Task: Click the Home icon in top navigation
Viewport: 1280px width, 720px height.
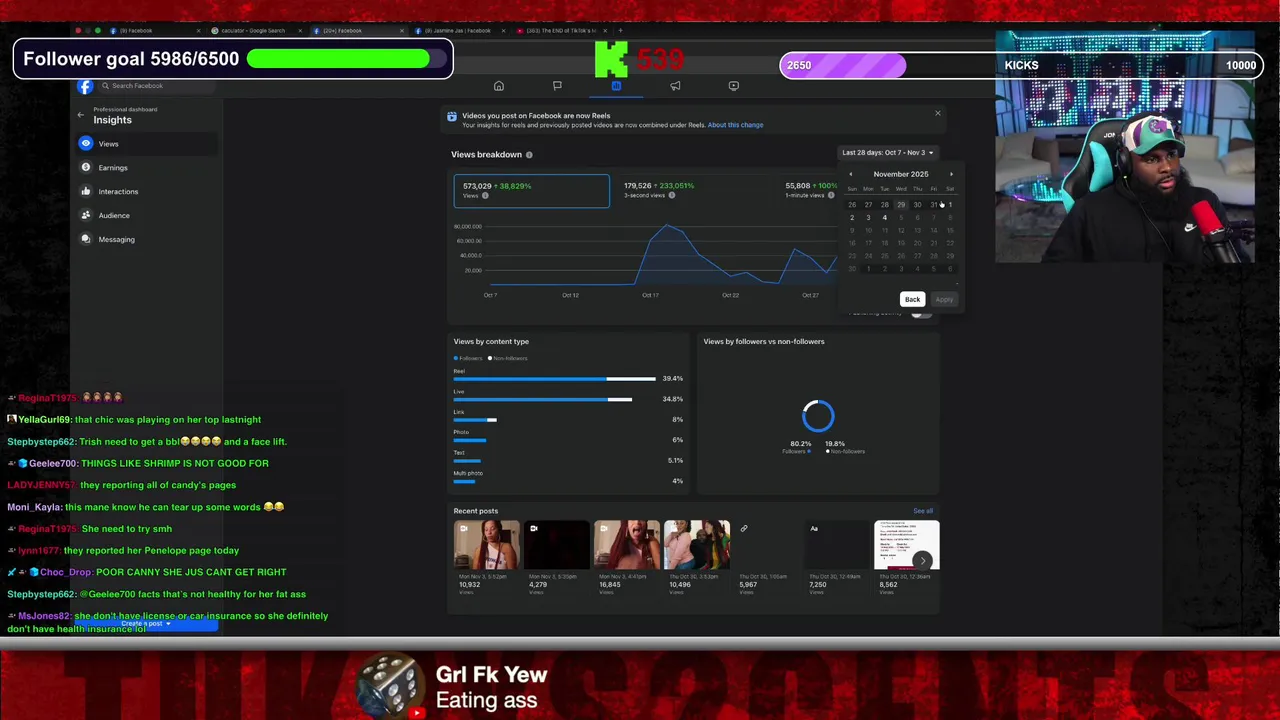Action: 499,86
